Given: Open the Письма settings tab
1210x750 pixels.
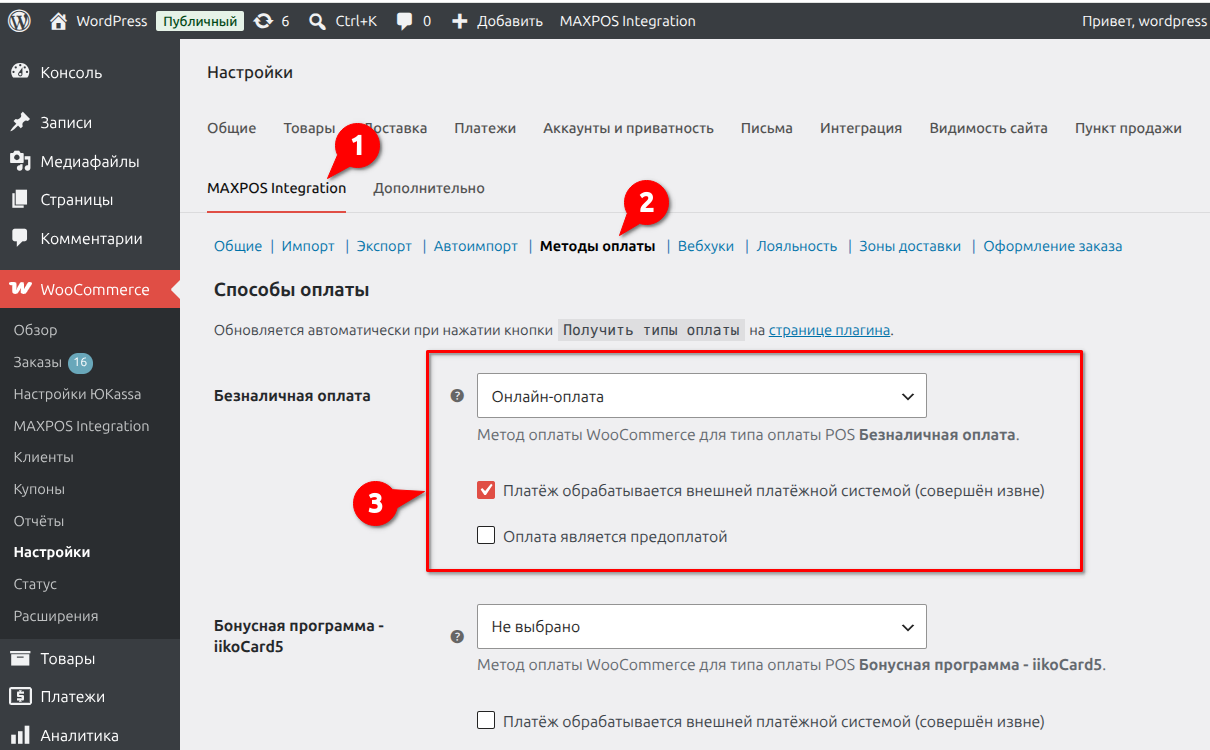Looking at the screenshot, I should pos(767,128).
